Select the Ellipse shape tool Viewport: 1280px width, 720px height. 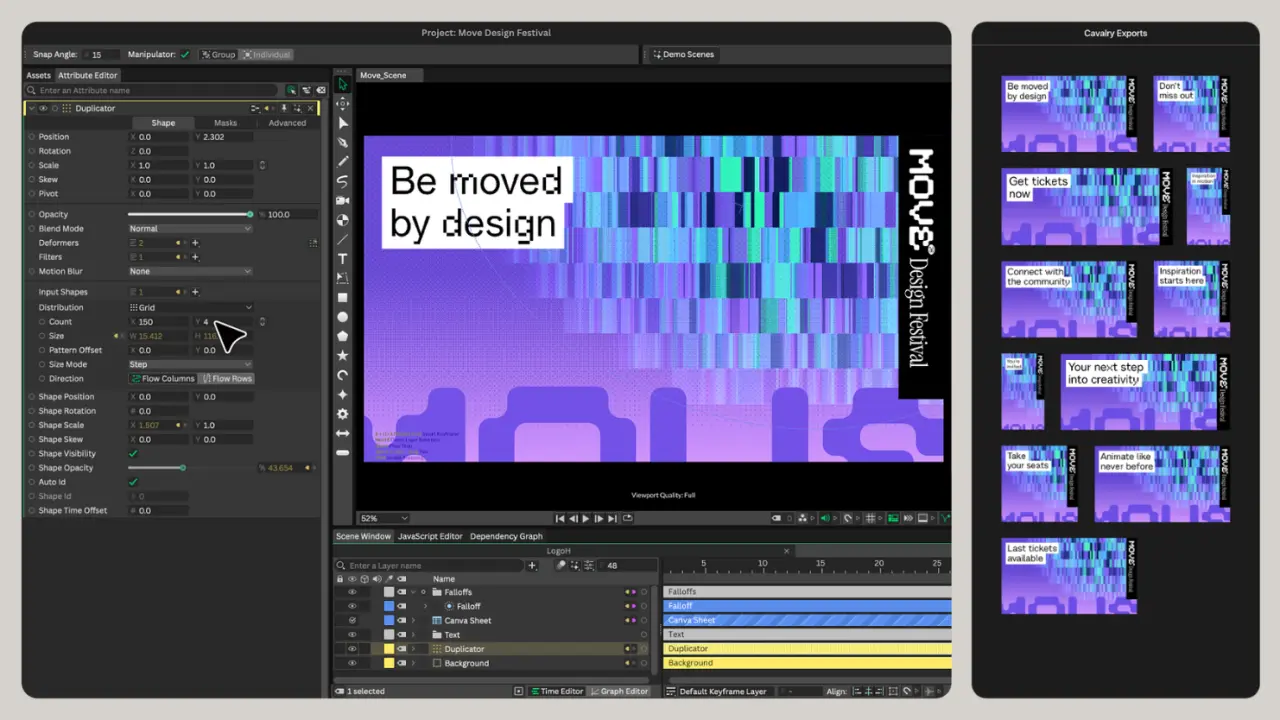point(343,317)
